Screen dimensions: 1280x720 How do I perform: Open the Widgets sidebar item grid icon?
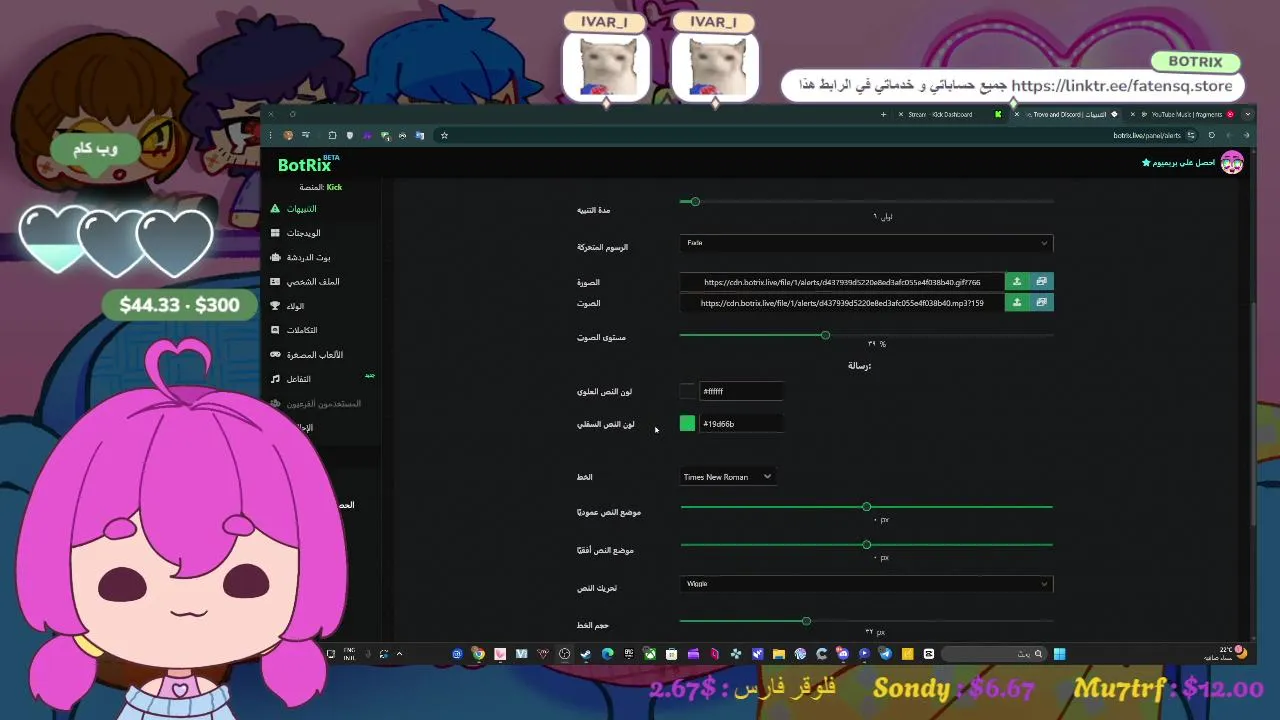[275, 233]
